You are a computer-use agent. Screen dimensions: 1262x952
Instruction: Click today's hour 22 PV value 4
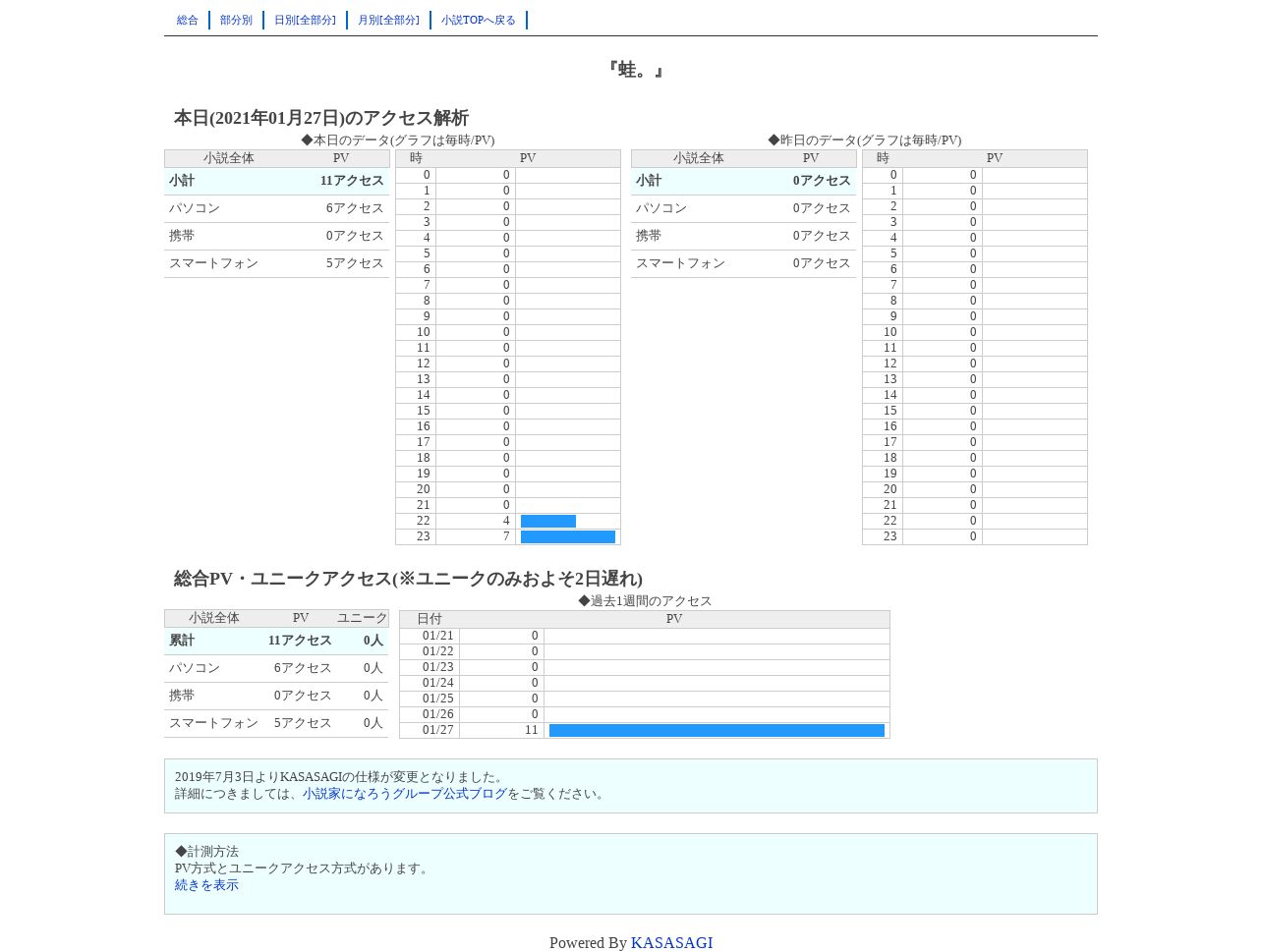[506, 521]
